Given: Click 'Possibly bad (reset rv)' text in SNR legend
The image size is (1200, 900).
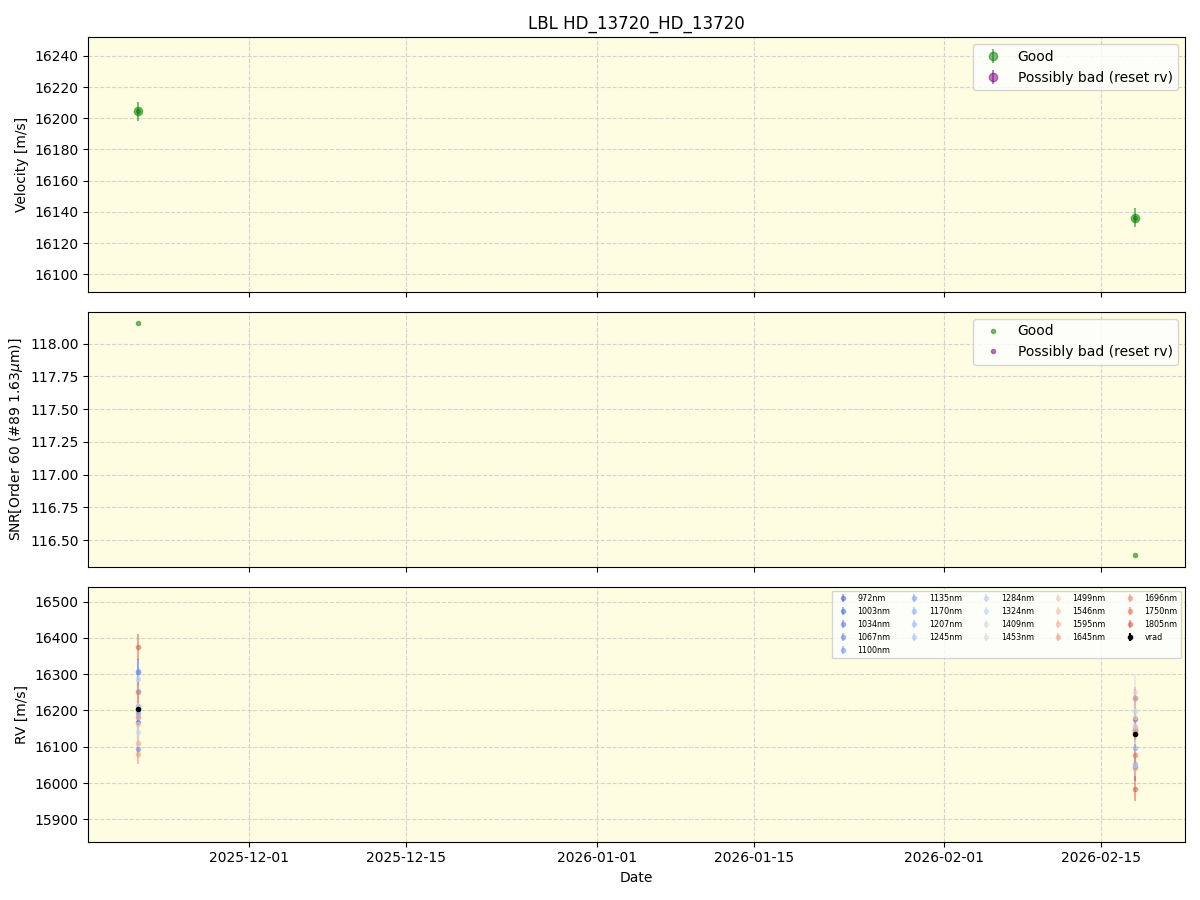Looking at the screenshot, I should 1095,351.
